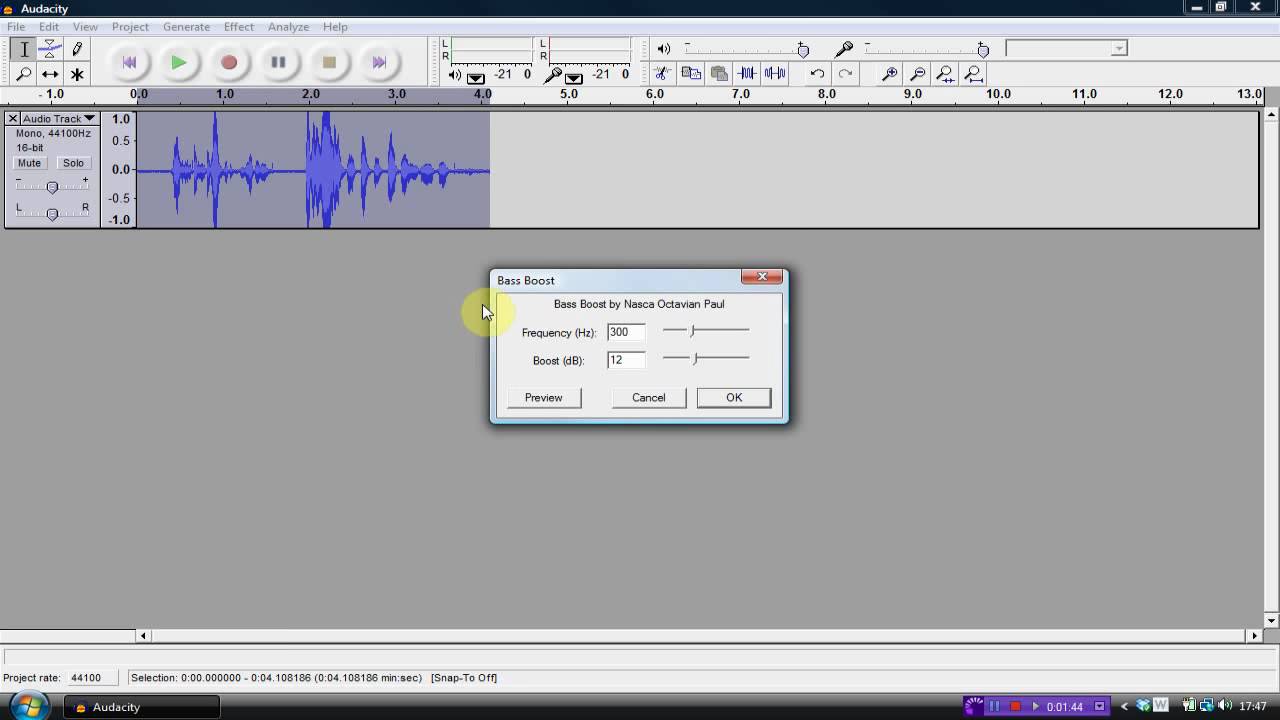
Task: Click the Audacity taskbar button
Action: pos(141,707)
